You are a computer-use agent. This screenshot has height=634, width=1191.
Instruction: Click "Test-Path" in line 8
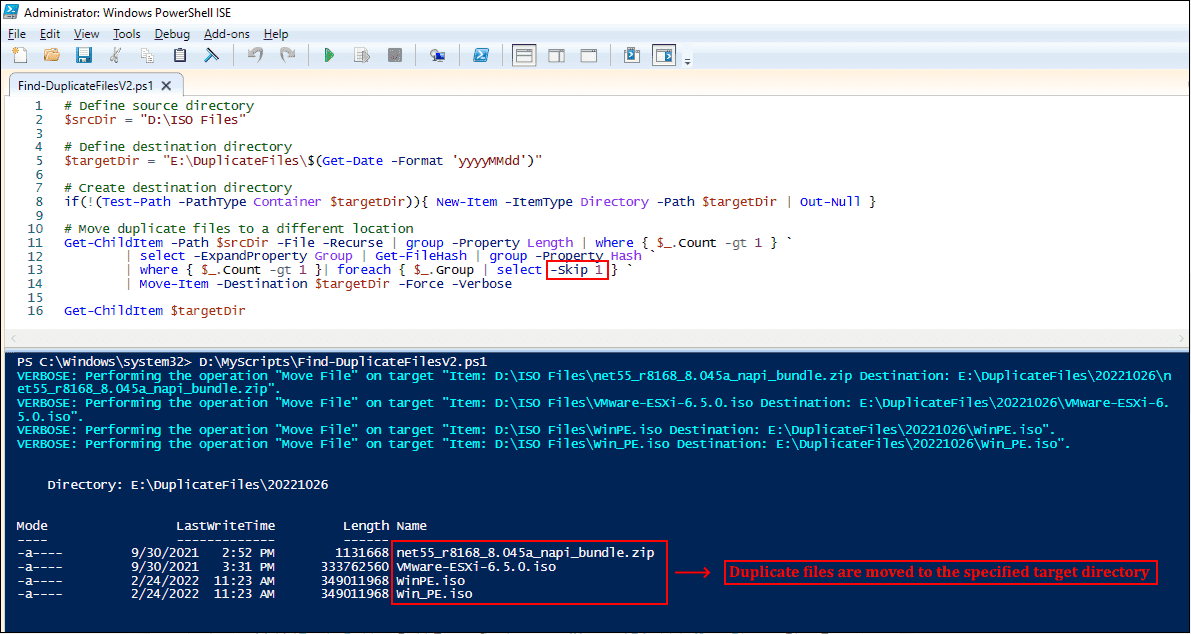[135, 202]
